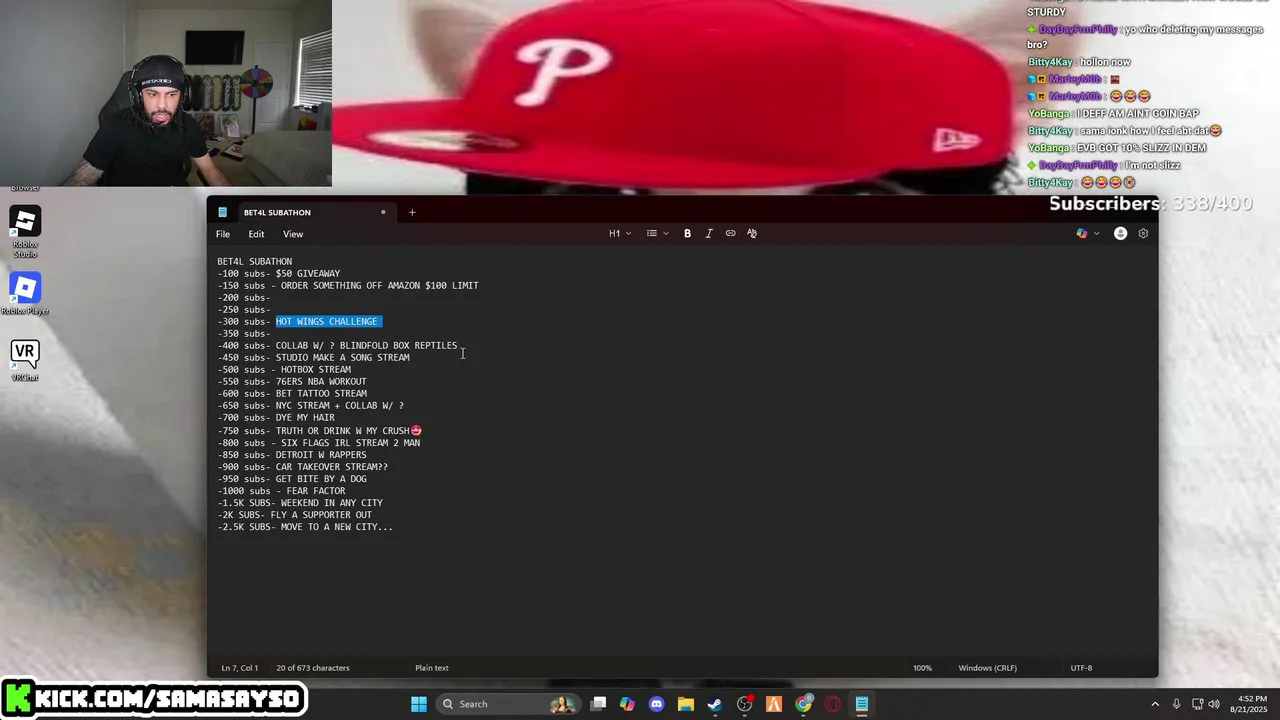Open Discord from the taskbar

(656, 704)
